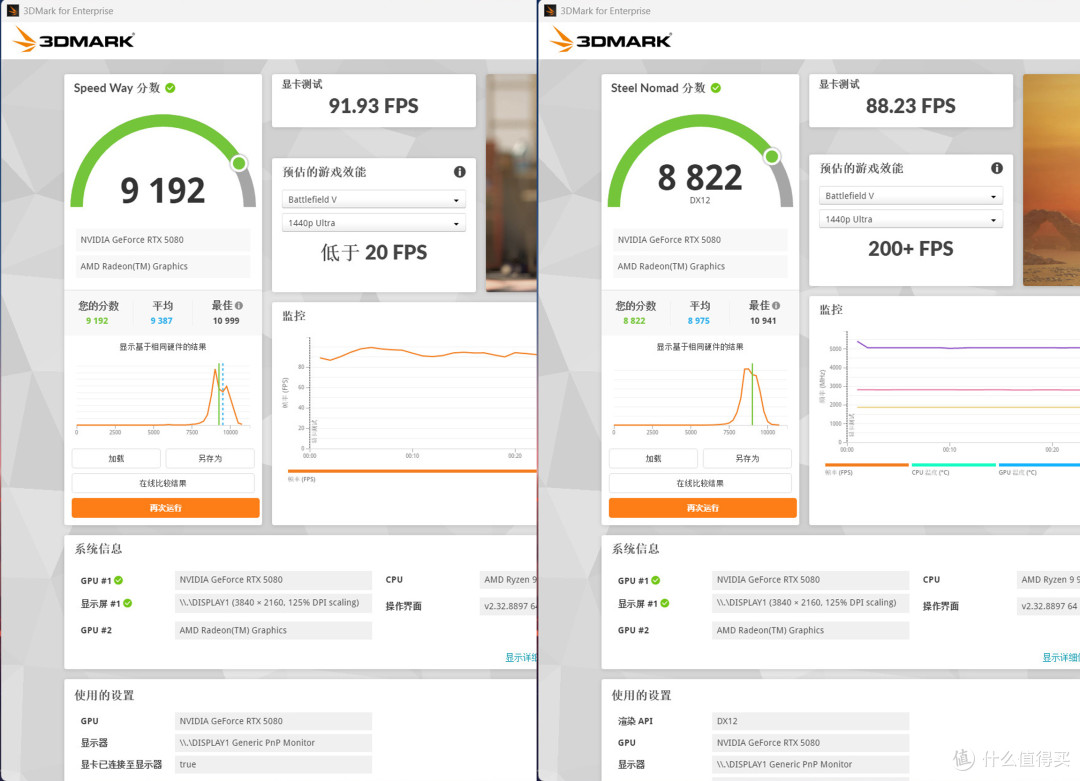Click the Speed Way score gauge knob

coord(239,163)
